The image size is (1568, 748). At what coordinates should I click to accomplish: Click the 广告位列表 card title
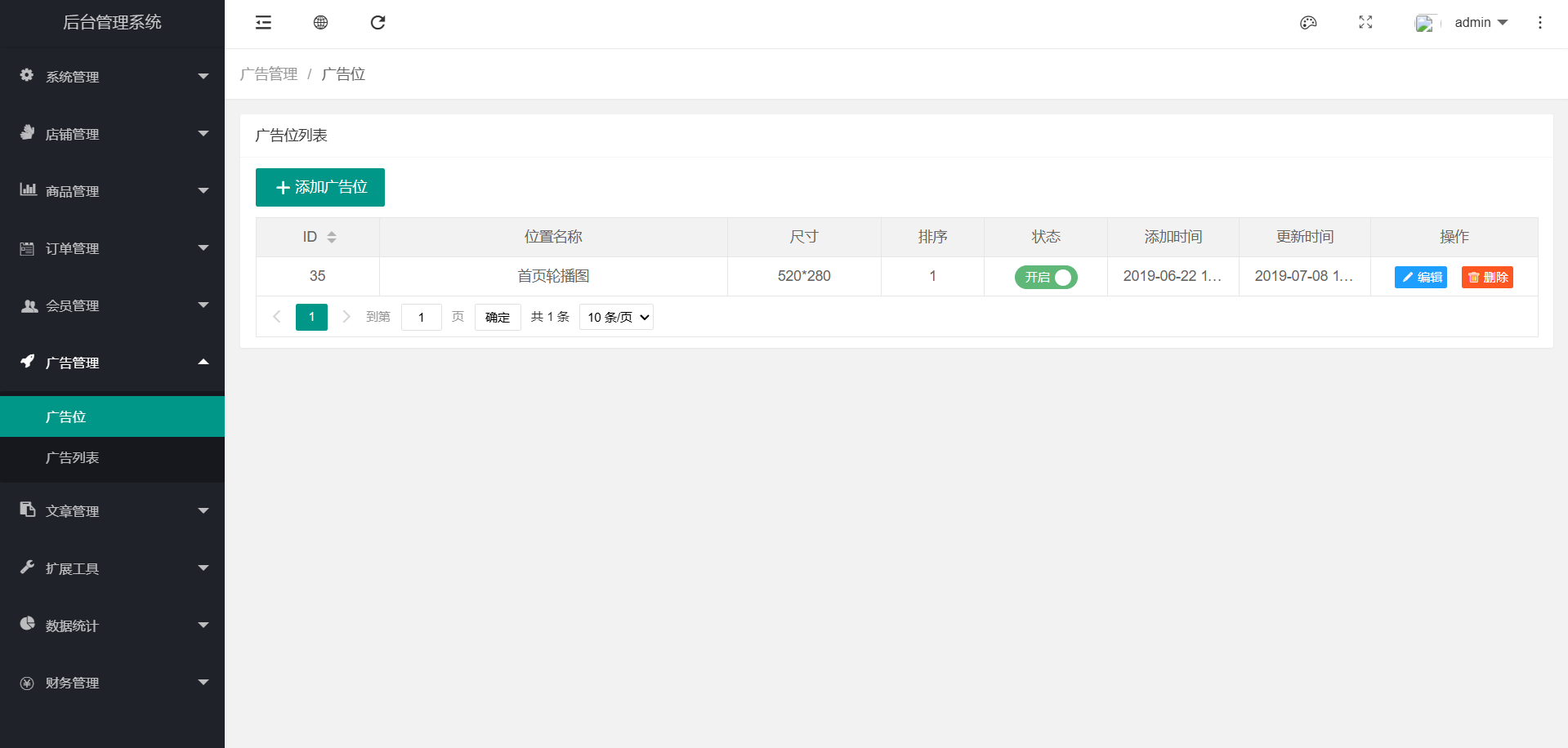click(x=291, y=136)
